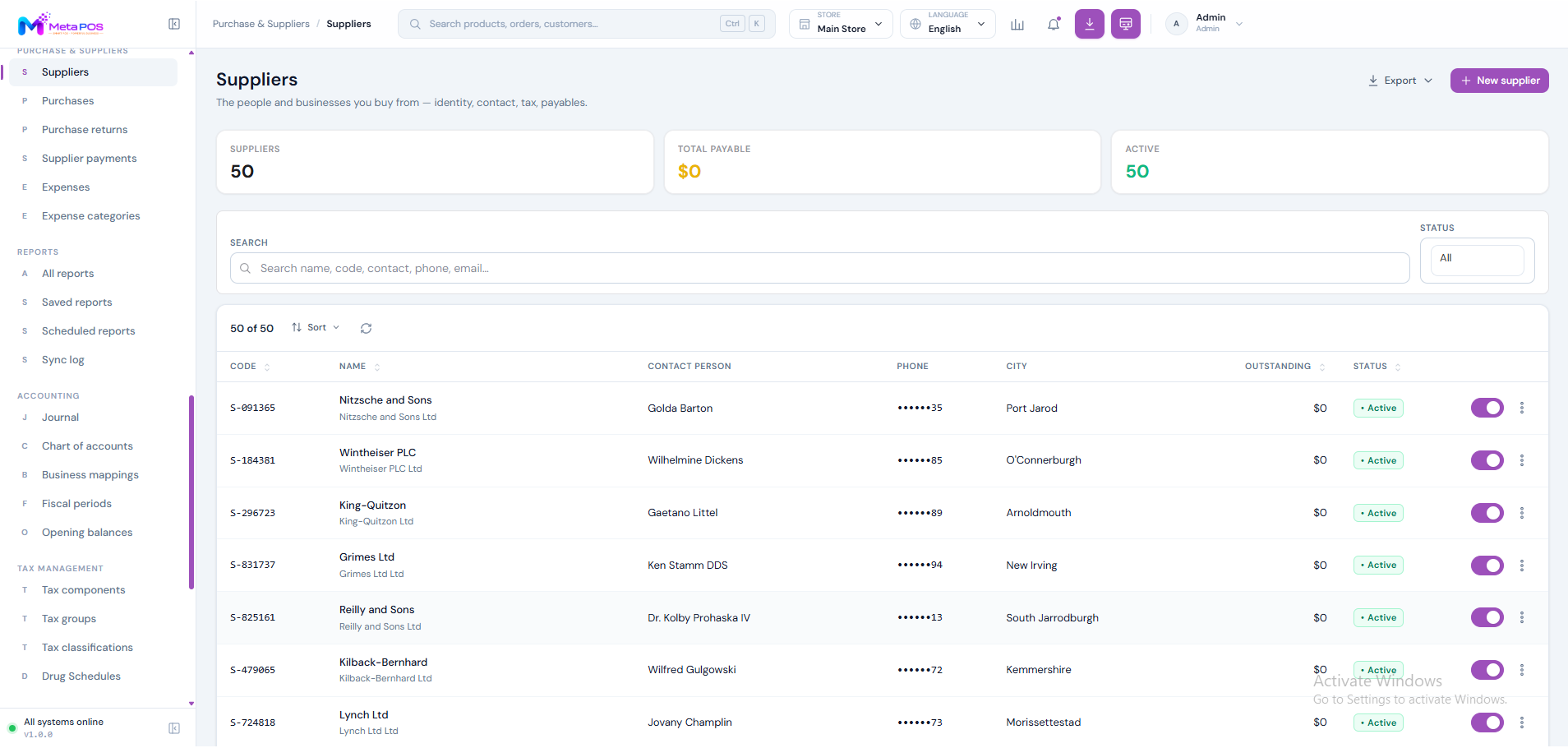
Task: Open All reports in the sidebar
Action: tap(68, 274)
